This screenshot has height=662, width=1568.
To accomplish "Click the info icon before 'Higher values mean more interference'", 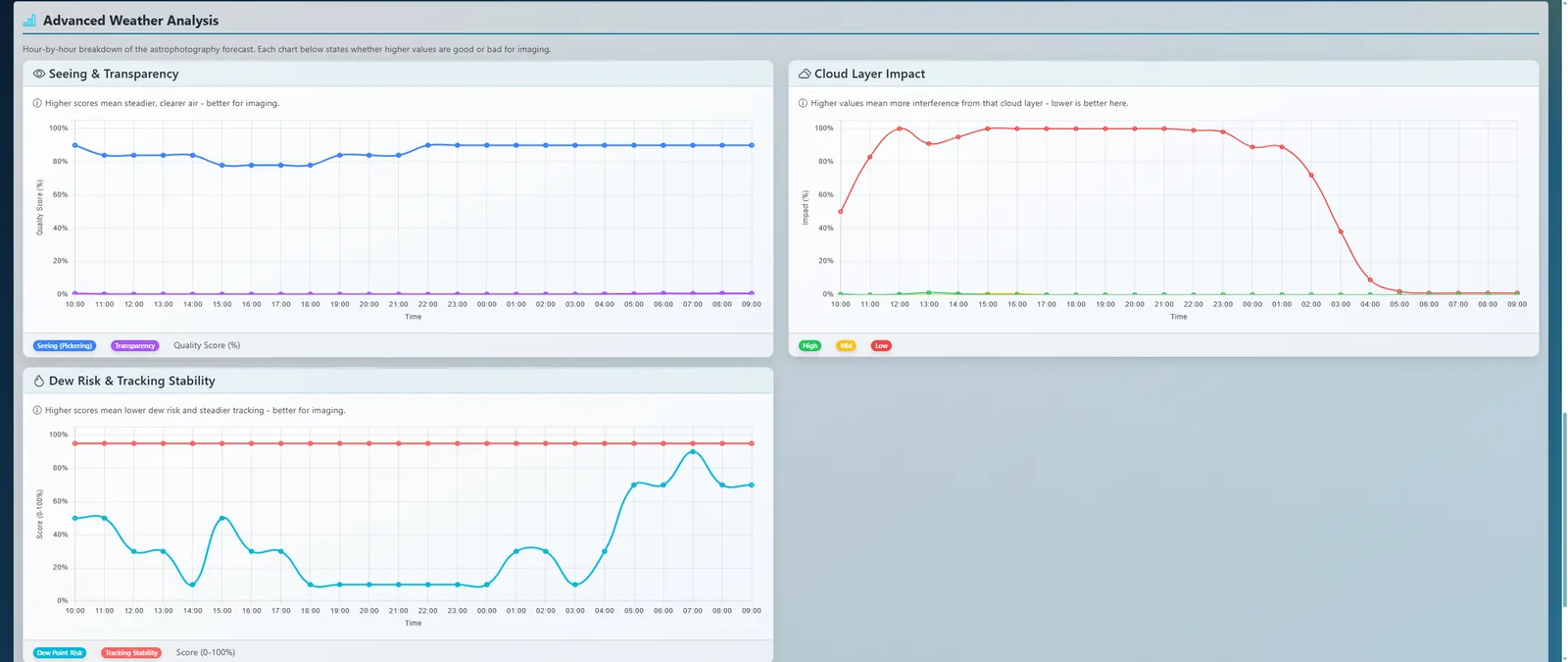I will (803, 103).
